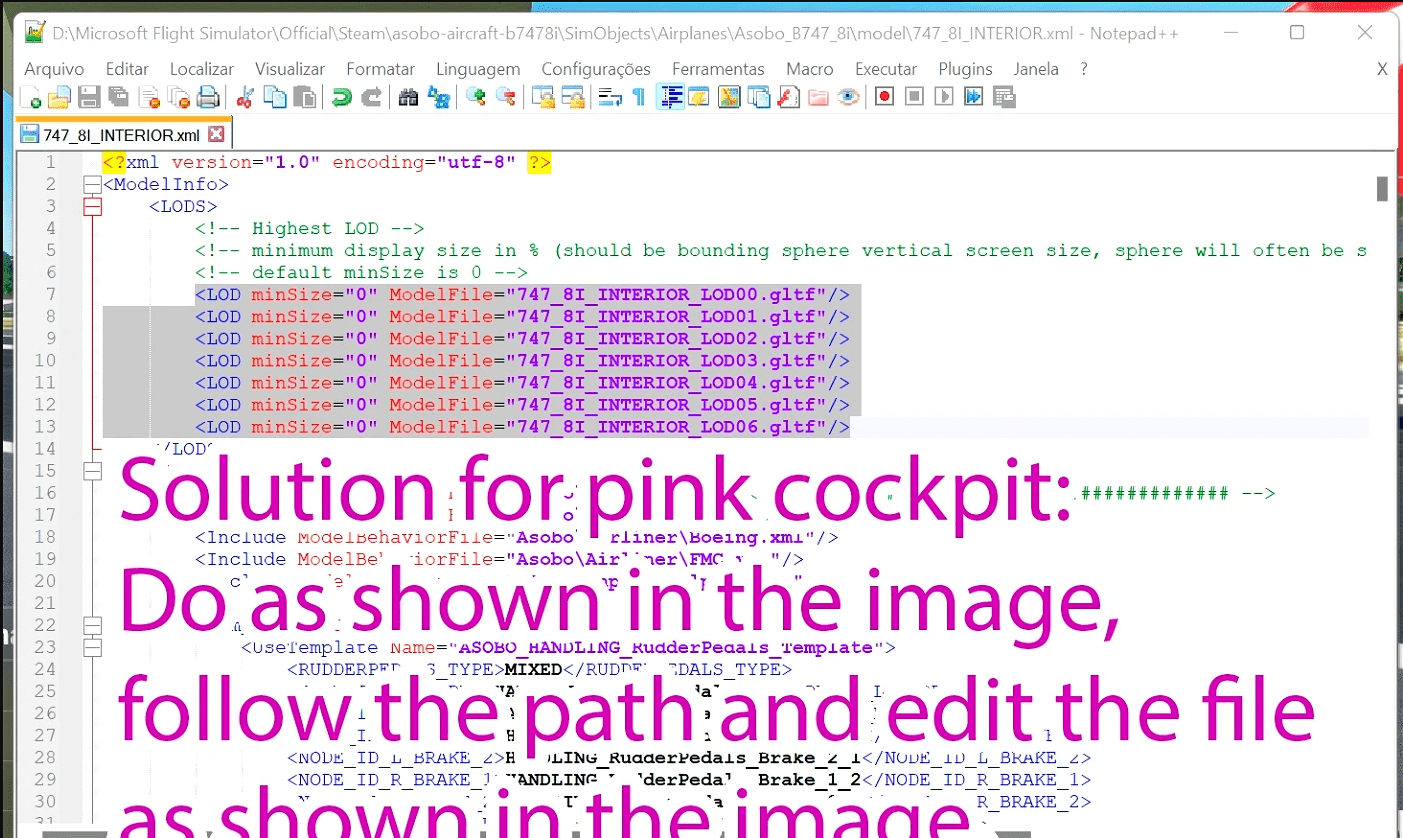Collapse the fold marker on line 15
Viewport: 1403px width, 838px height.
pyautogui.click(x=93, y=471)
